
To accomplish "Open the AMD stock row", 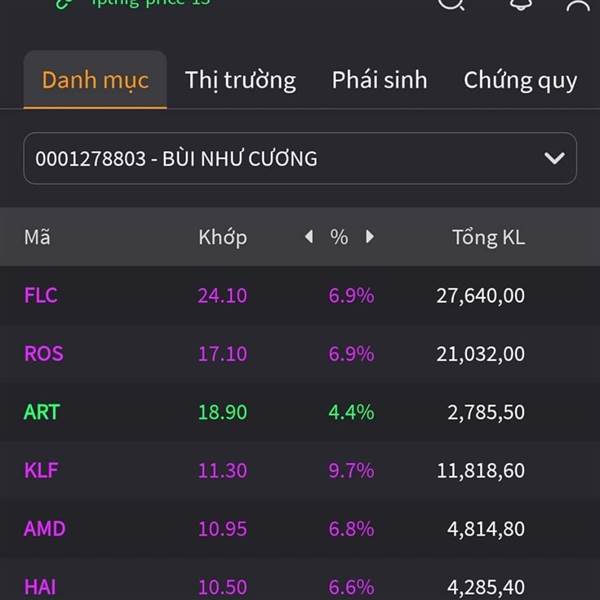I will tap(300, 528).
